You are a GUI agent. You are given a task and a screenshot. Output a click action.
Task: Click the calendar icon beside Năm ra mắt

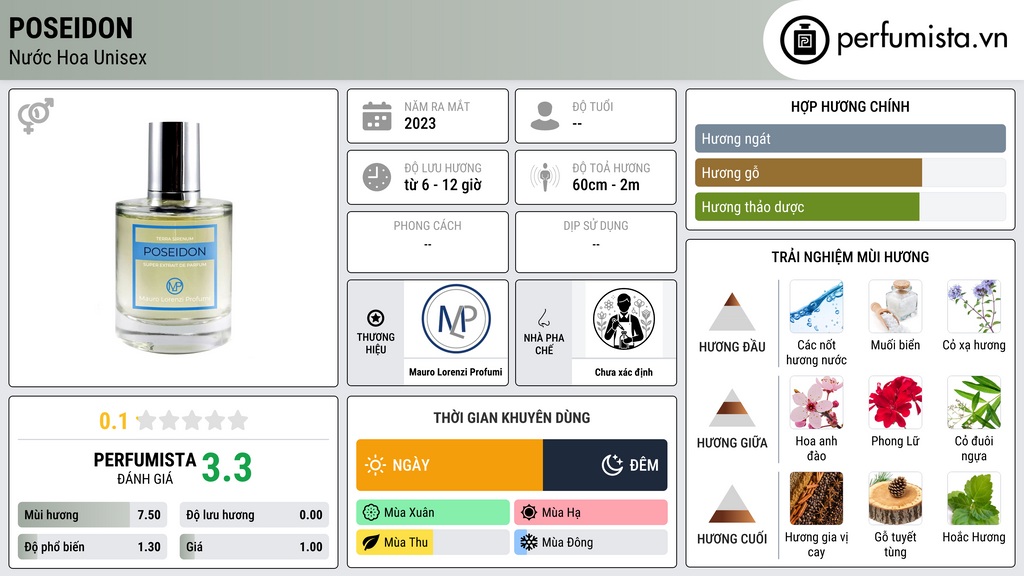click(377, 116)
